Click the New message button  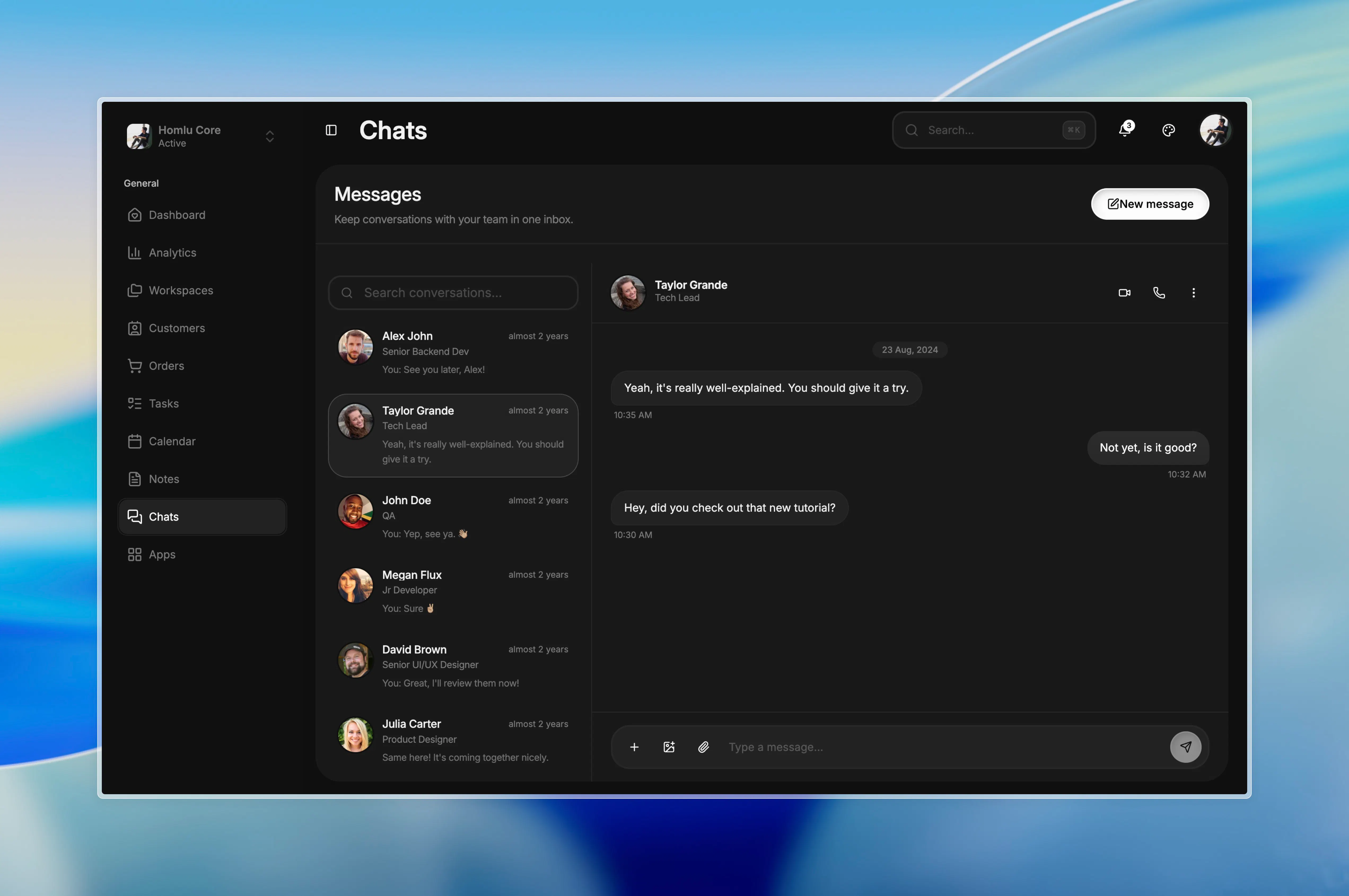click(1150, 204)
